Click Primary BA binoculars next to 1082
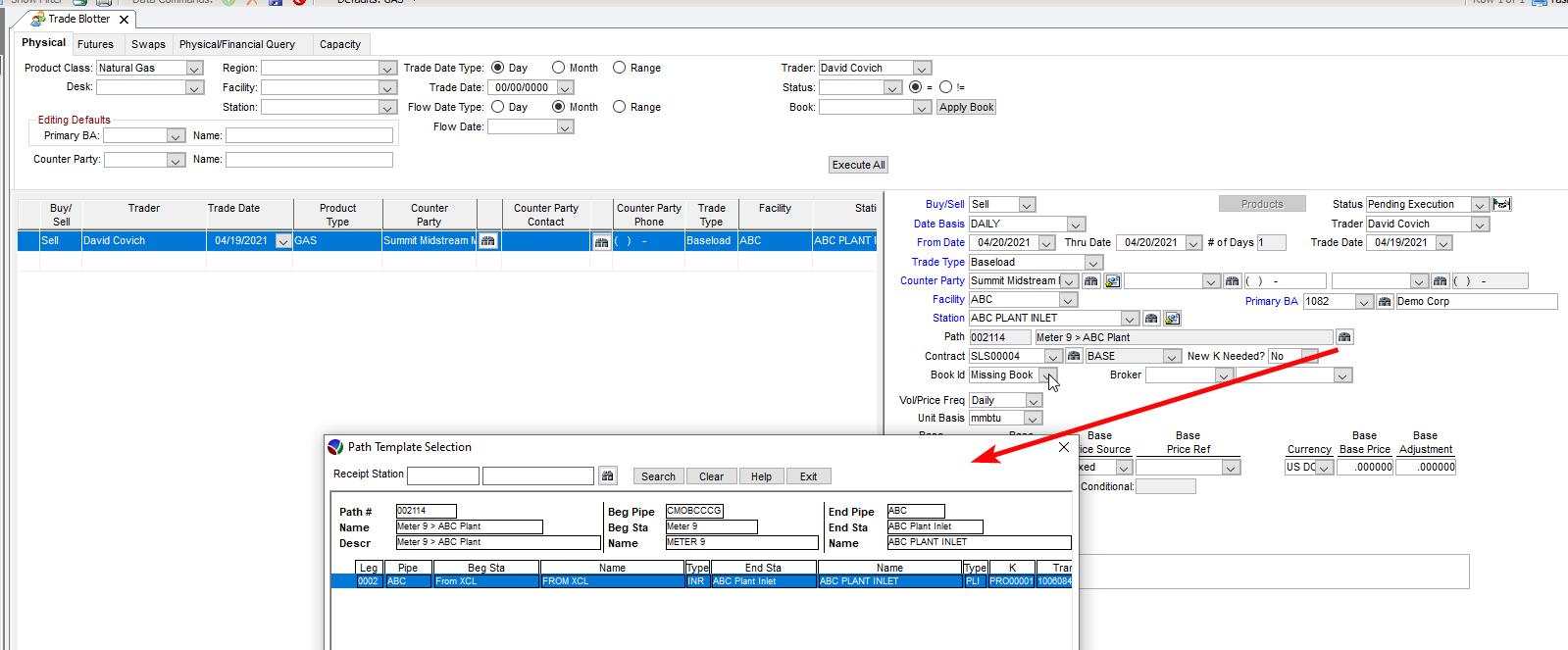 click(1384, 301)
